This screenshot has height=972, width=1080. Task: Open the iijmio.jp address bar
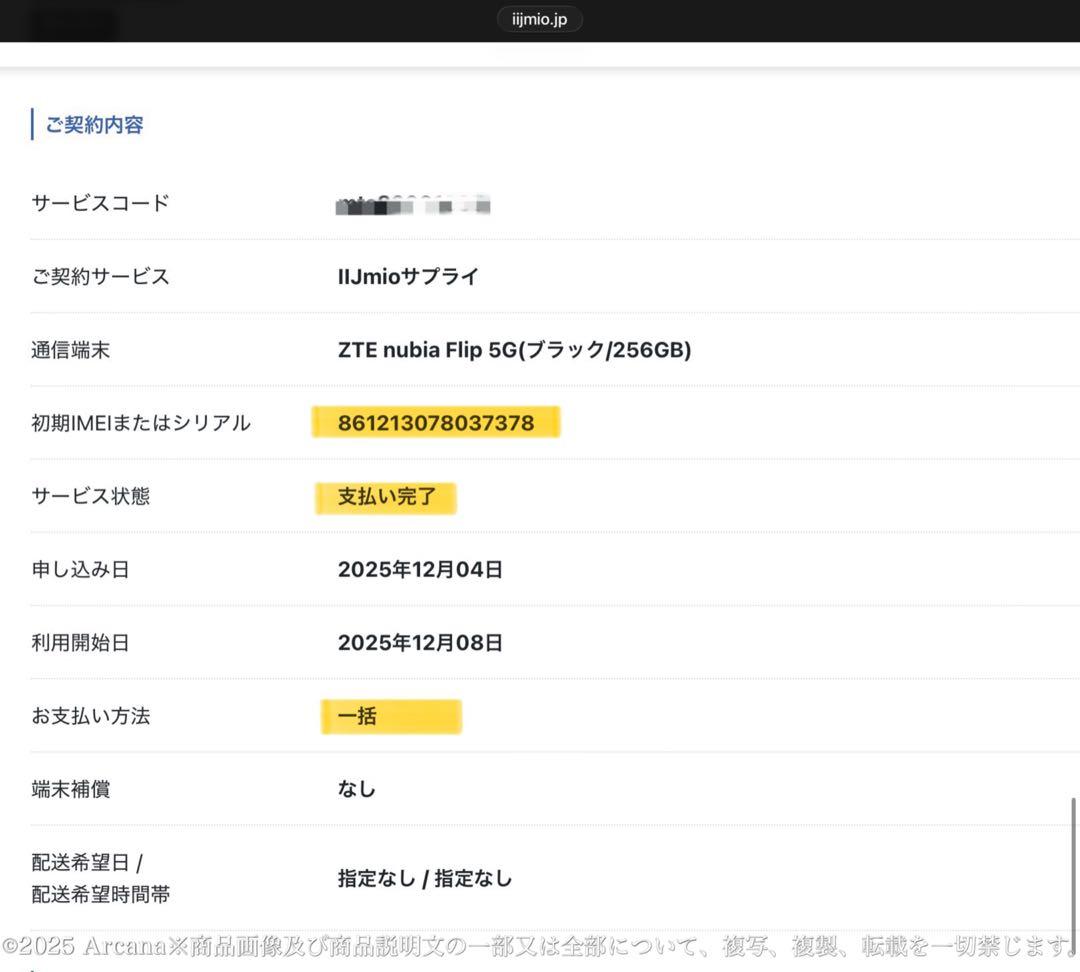click(x=539, y=18)
